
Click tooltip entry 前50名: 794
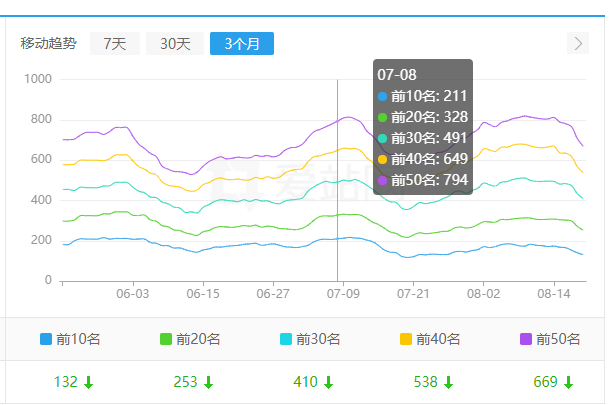pos(422,180)
